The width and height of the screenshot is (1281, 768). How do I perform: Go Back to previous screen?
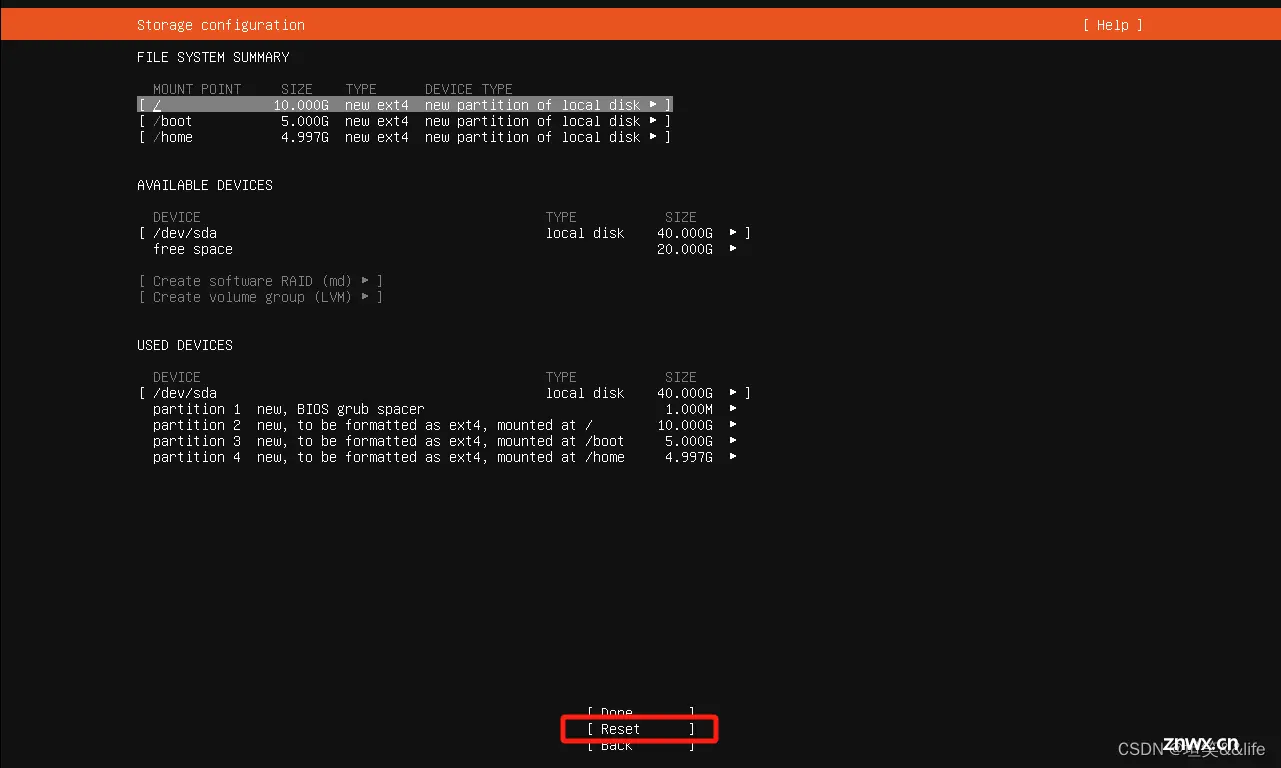[x=640, y=745]
